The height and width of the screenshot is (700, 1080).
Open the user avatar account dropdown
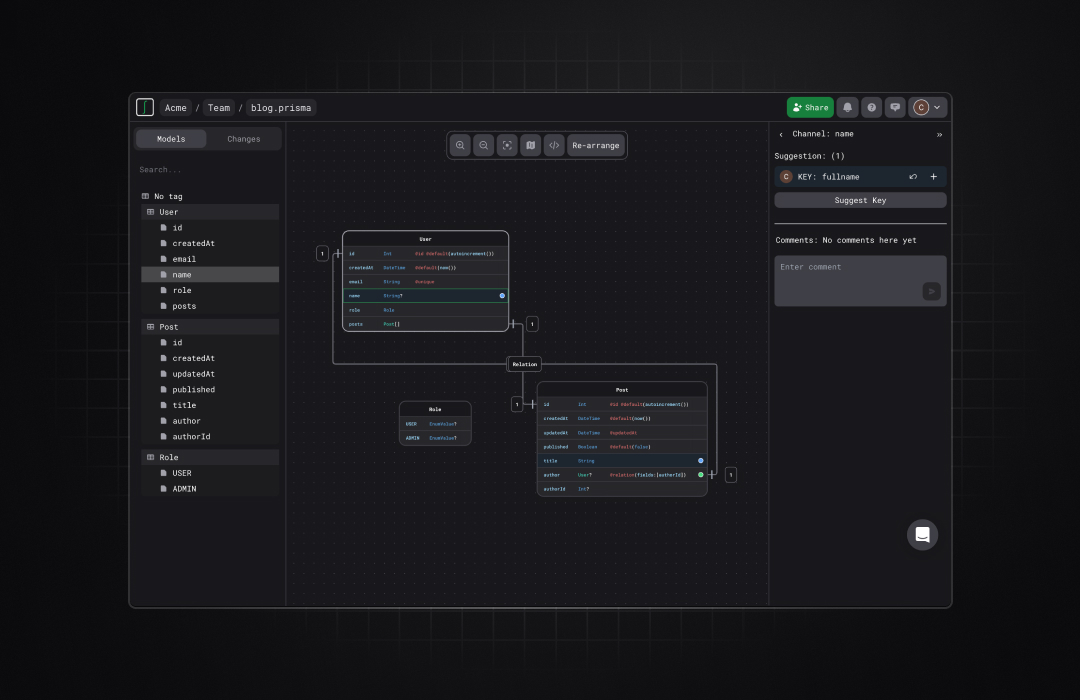pos(927,107)
